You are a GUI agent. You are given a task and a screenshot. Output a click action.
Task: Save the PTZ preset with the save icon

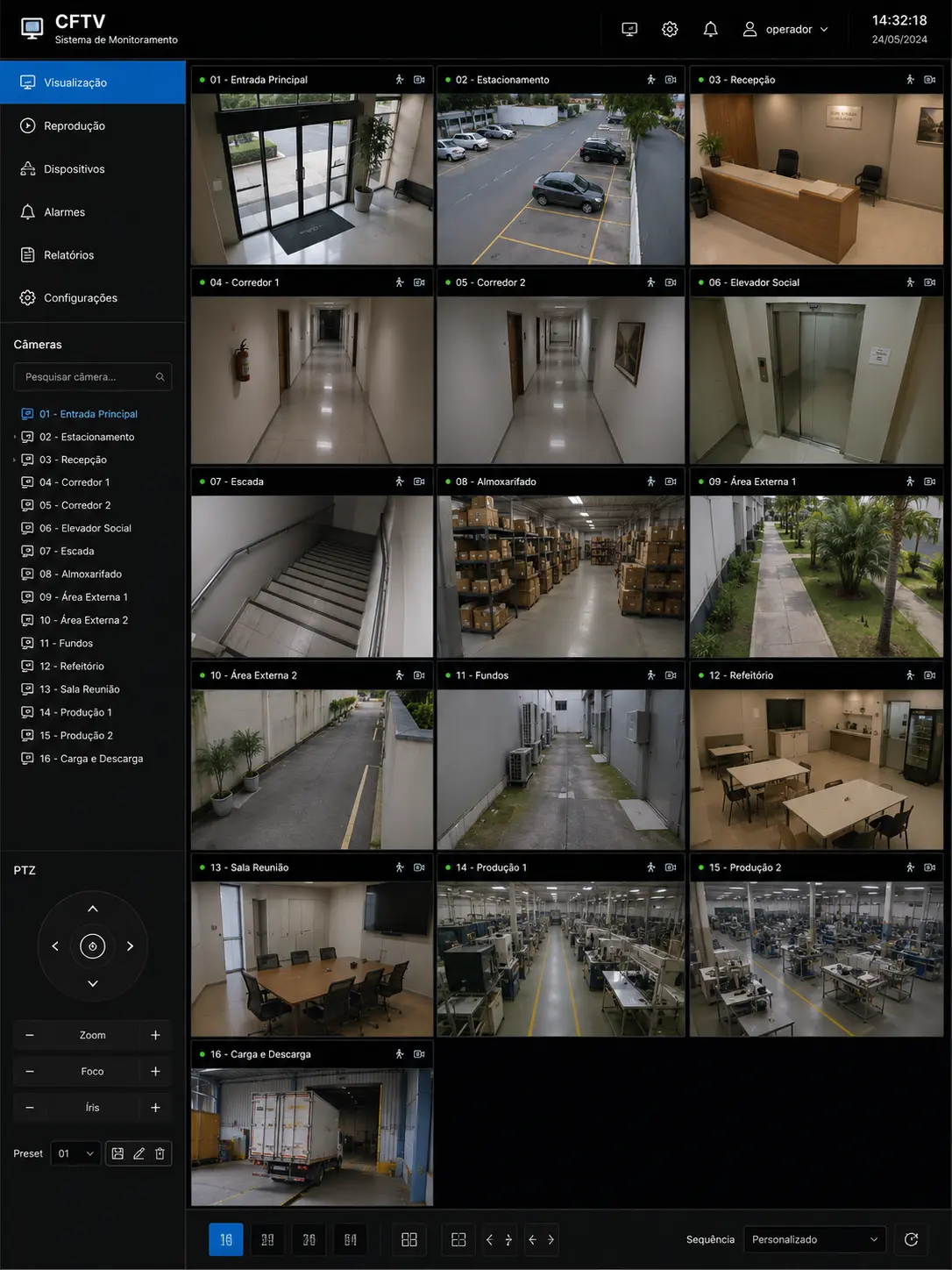pyautogui.click(x=117, y=1153)
